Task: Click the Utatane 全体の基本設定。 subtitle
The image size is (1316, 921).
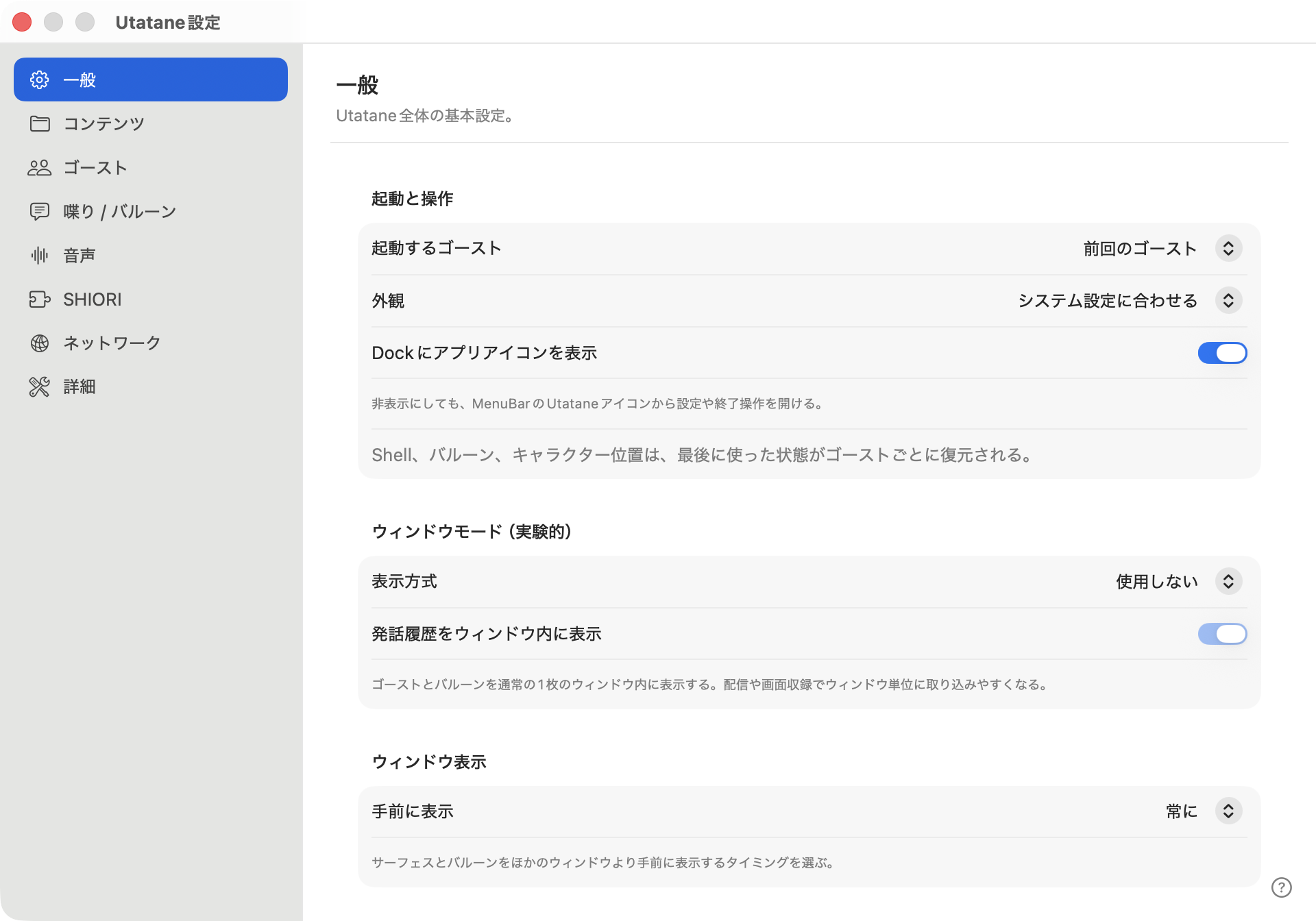Action: coord(425,116)
